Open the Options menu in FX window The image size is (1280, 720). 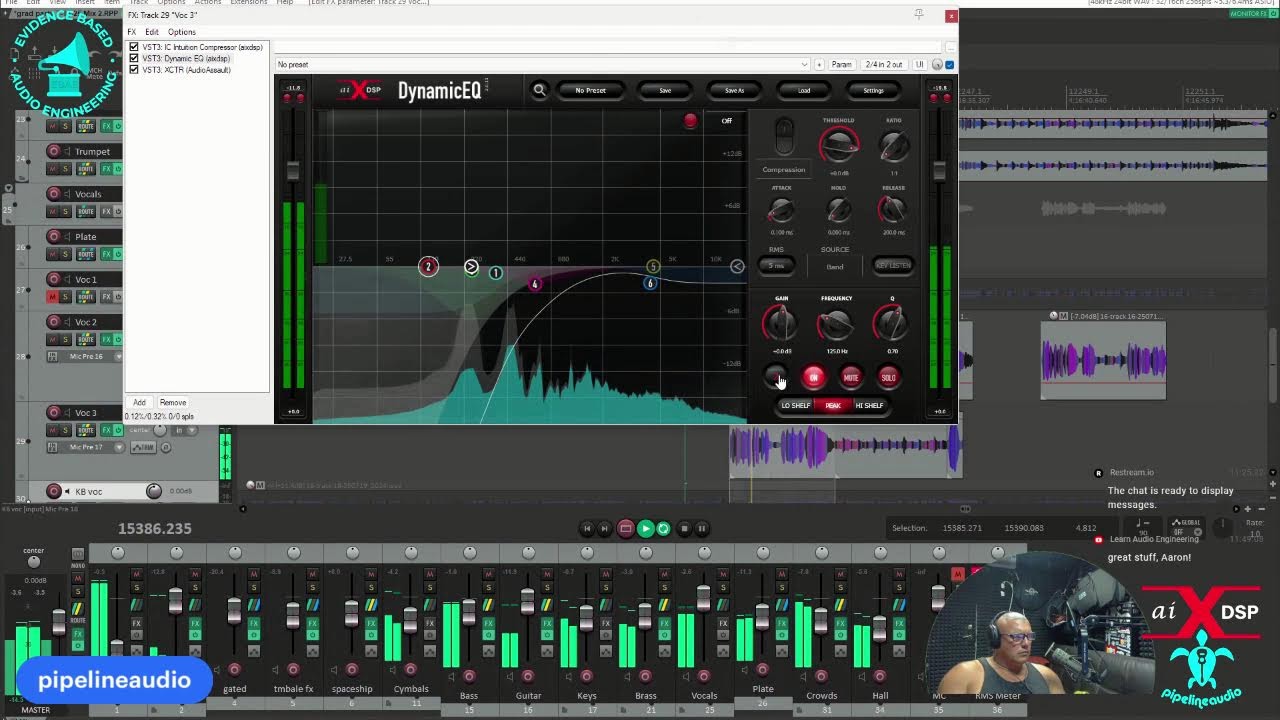click(181, 32)
